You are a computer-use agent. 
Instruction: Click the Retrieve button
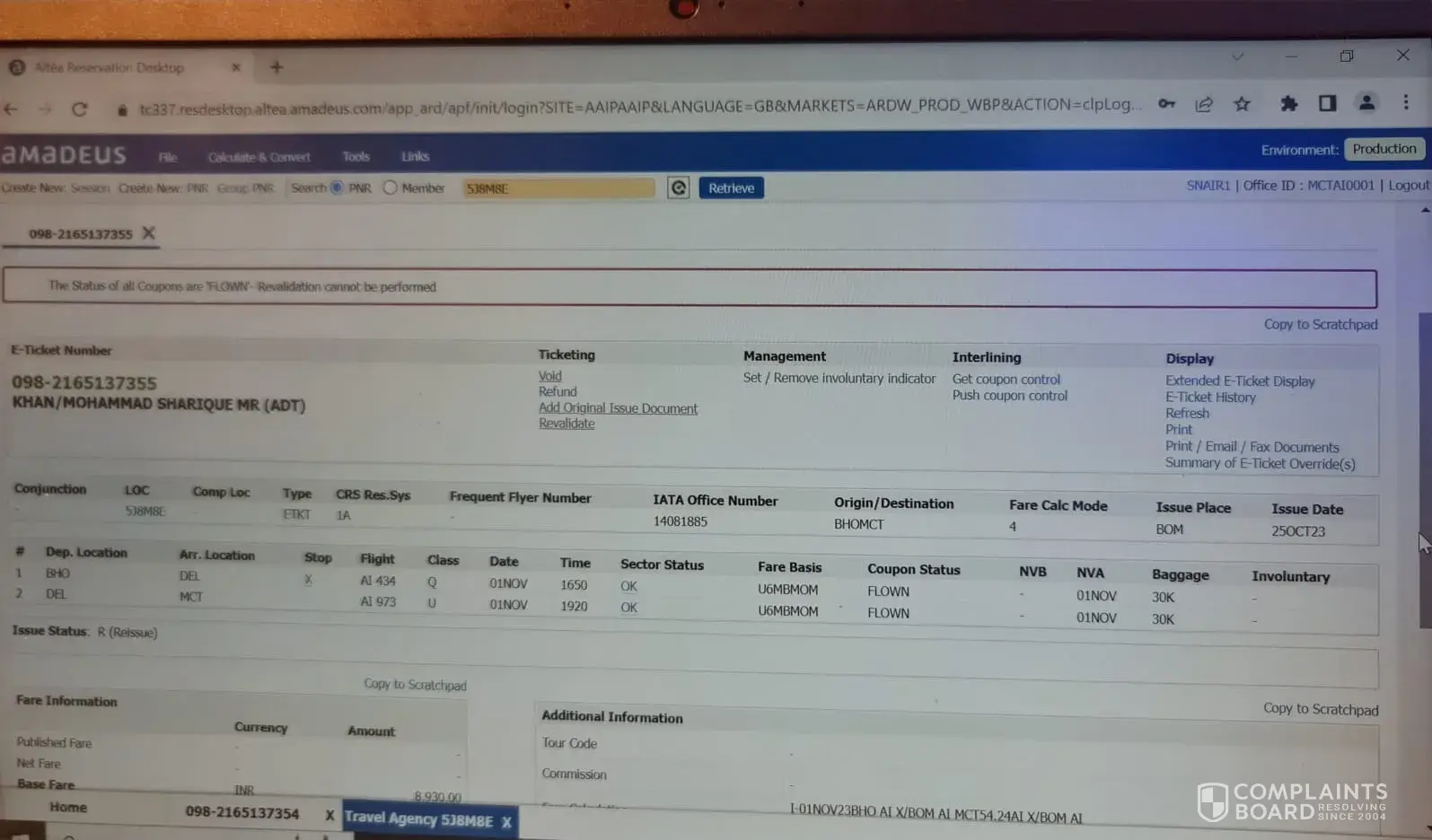point(731,188)
